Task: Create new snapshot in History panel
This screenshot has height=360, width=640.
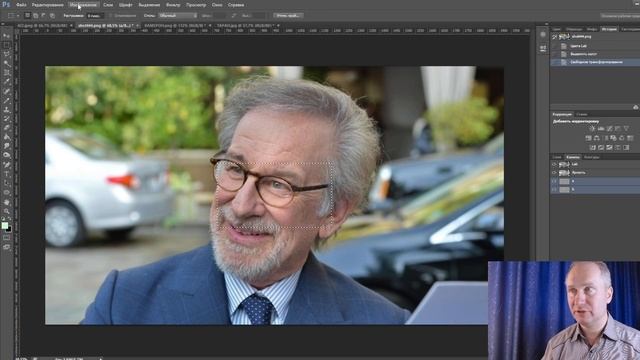Action: 636,107
